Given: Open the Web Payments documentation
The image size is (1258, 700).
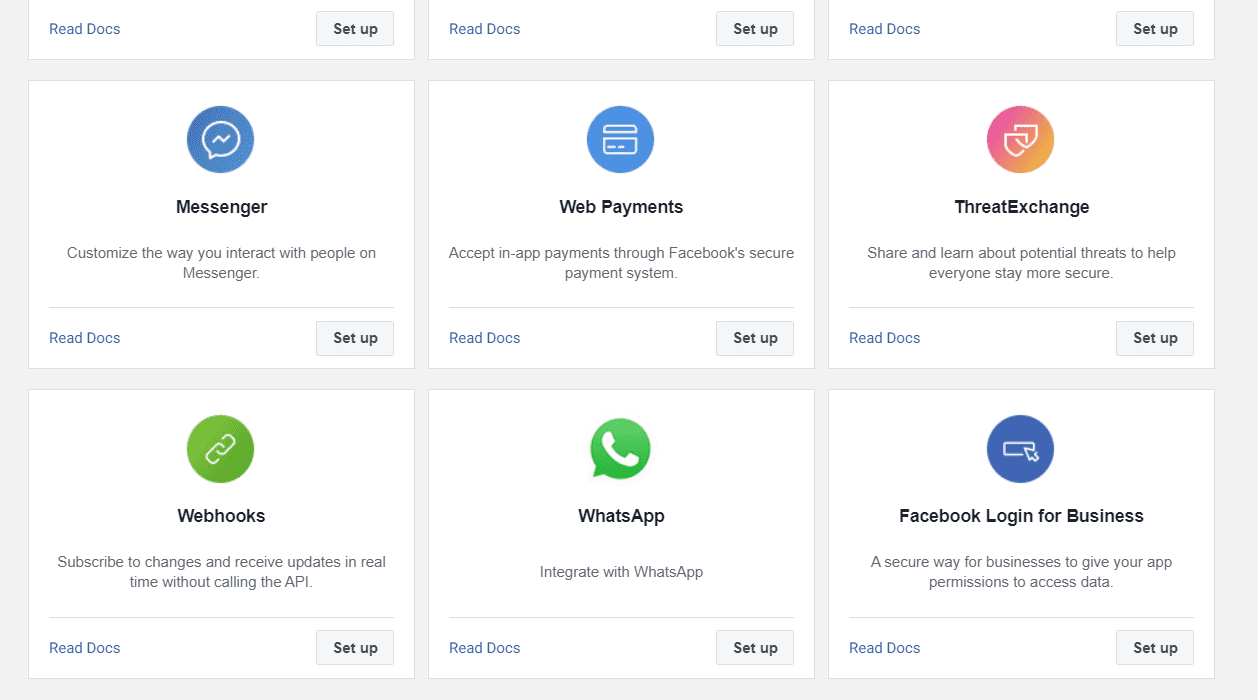Looking at the screenshot, I should pos(484,338).
